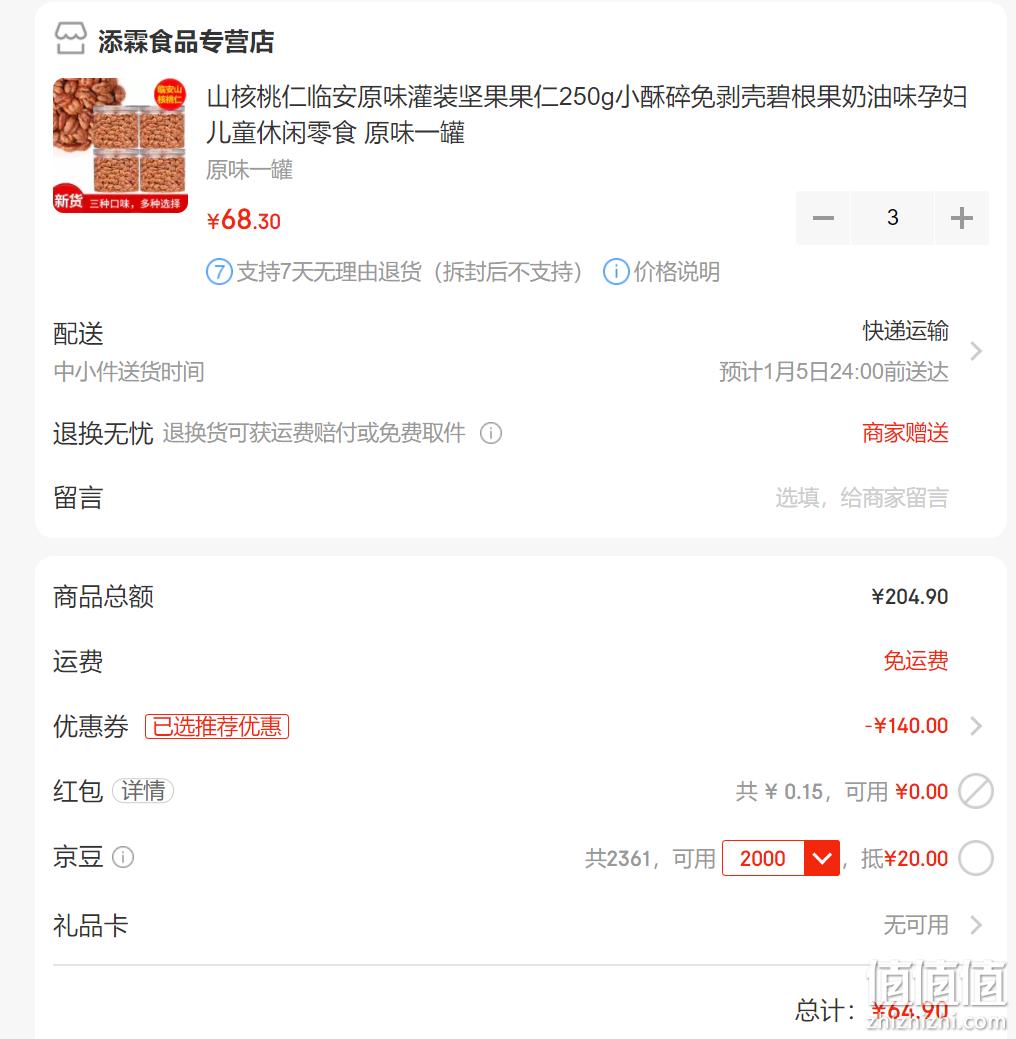Expand the 礼品卡 row chevron
The image size is (1016, 1039).
pyautogui.click(x=976, y=924)
